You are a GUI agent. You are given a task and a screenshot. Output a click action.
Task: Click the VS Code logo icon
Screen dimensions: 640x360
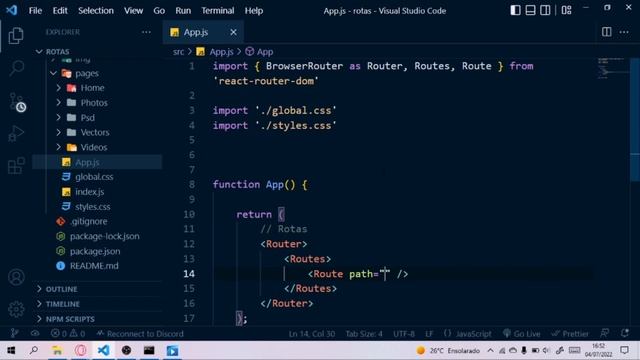(x=11, y=10)
